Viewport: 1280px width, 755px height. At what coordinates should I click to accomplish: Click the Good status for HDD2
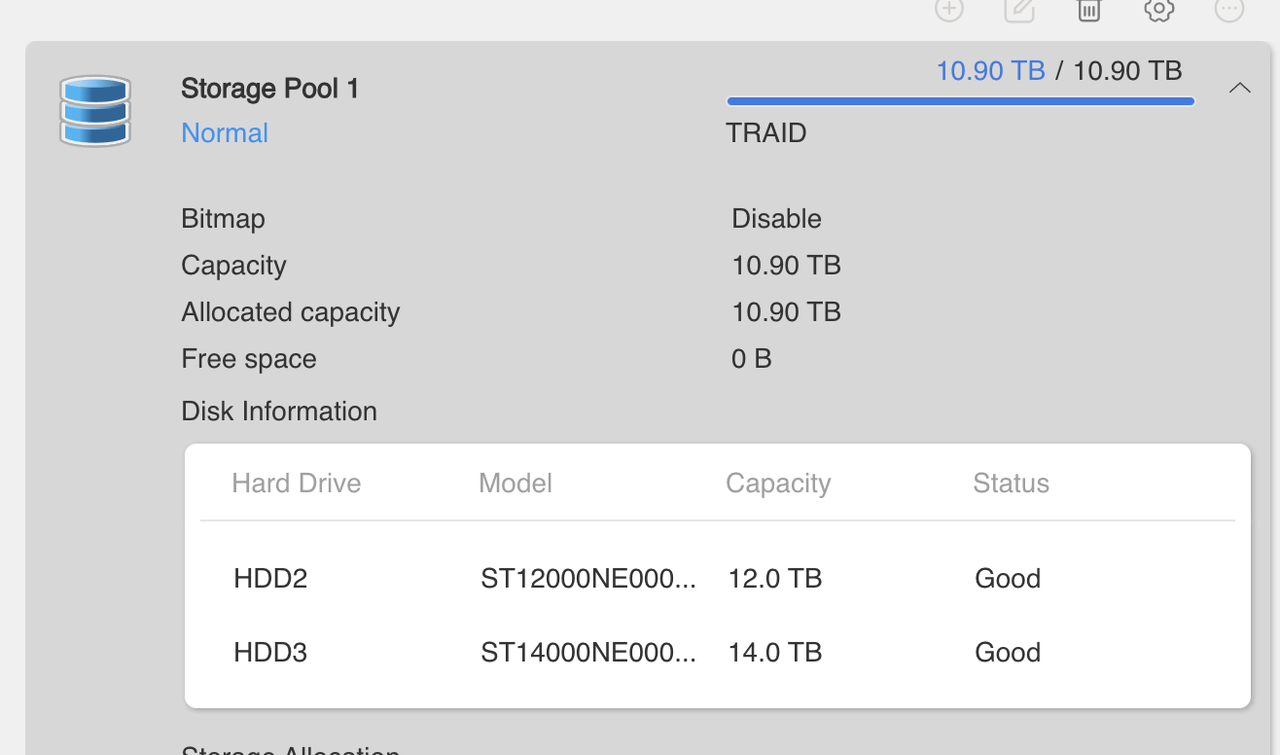(x=1007, y=578)
